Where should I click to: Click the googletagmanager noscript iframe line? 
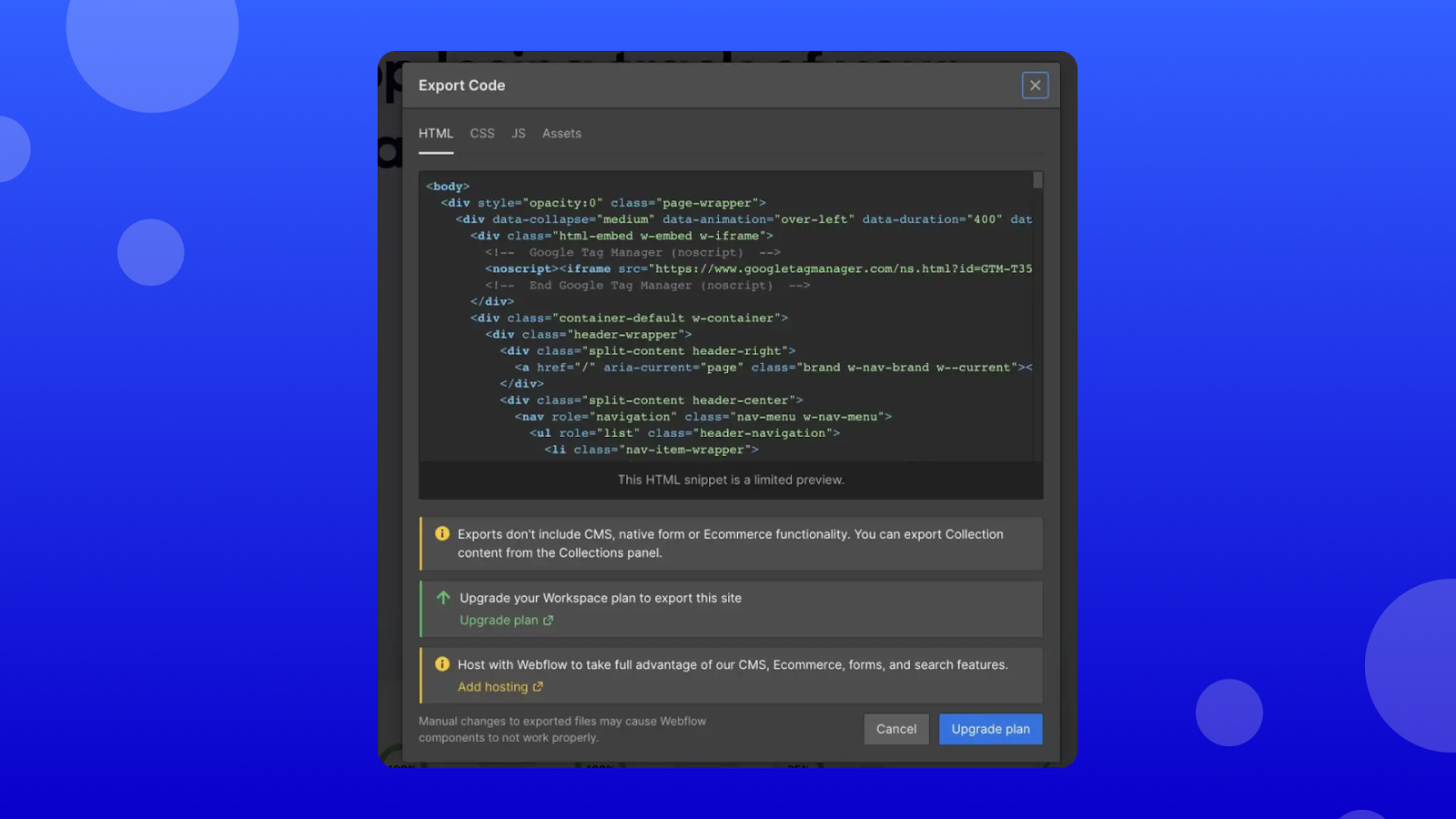point(759,268)
